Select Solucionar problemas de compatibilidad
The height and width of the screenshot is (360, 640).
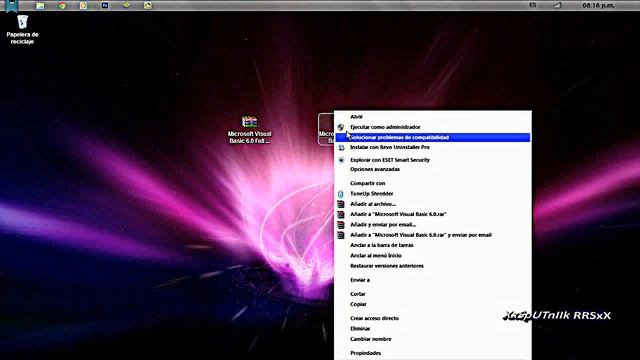[x=433, y=138]
